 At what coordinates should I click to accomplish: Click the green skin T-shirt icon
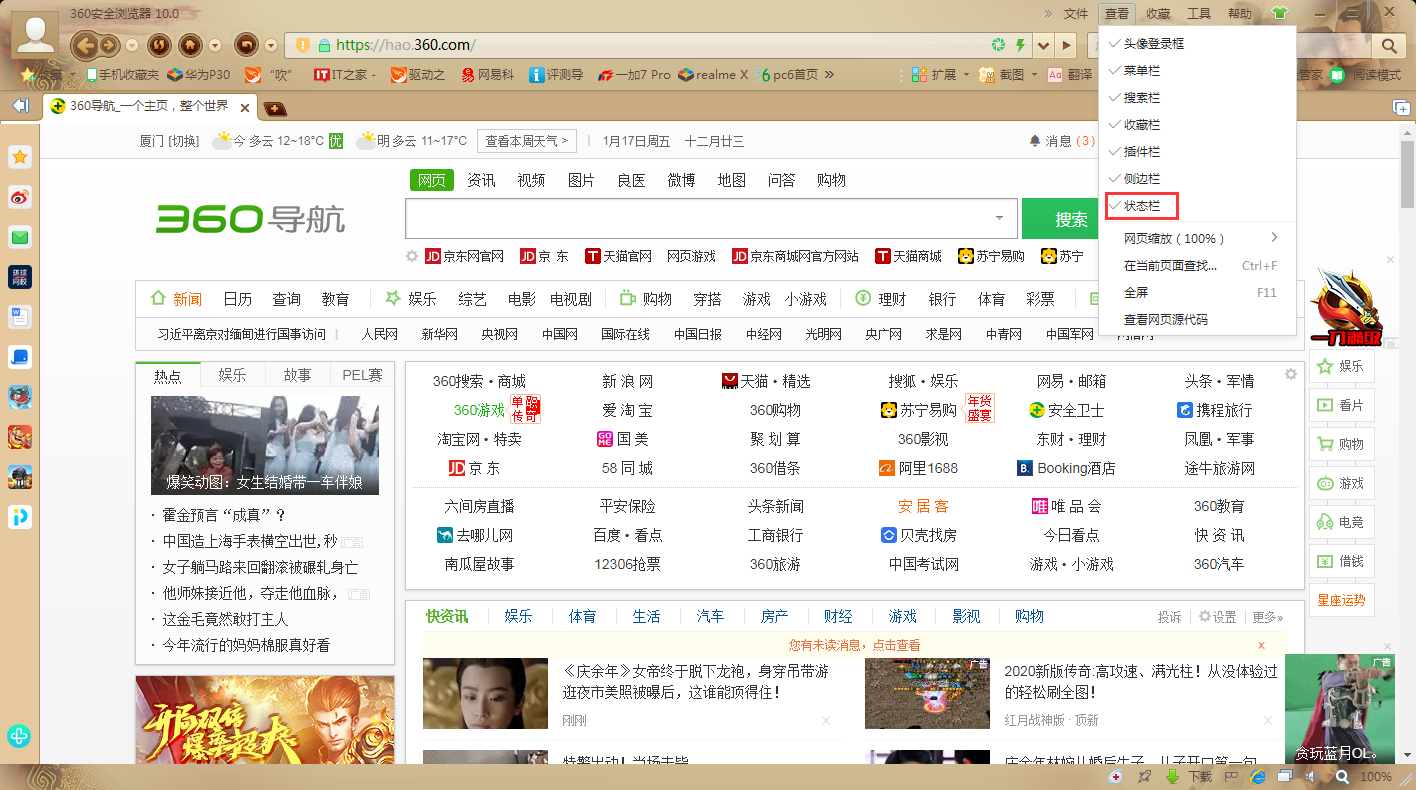(x=1279, y=14)
